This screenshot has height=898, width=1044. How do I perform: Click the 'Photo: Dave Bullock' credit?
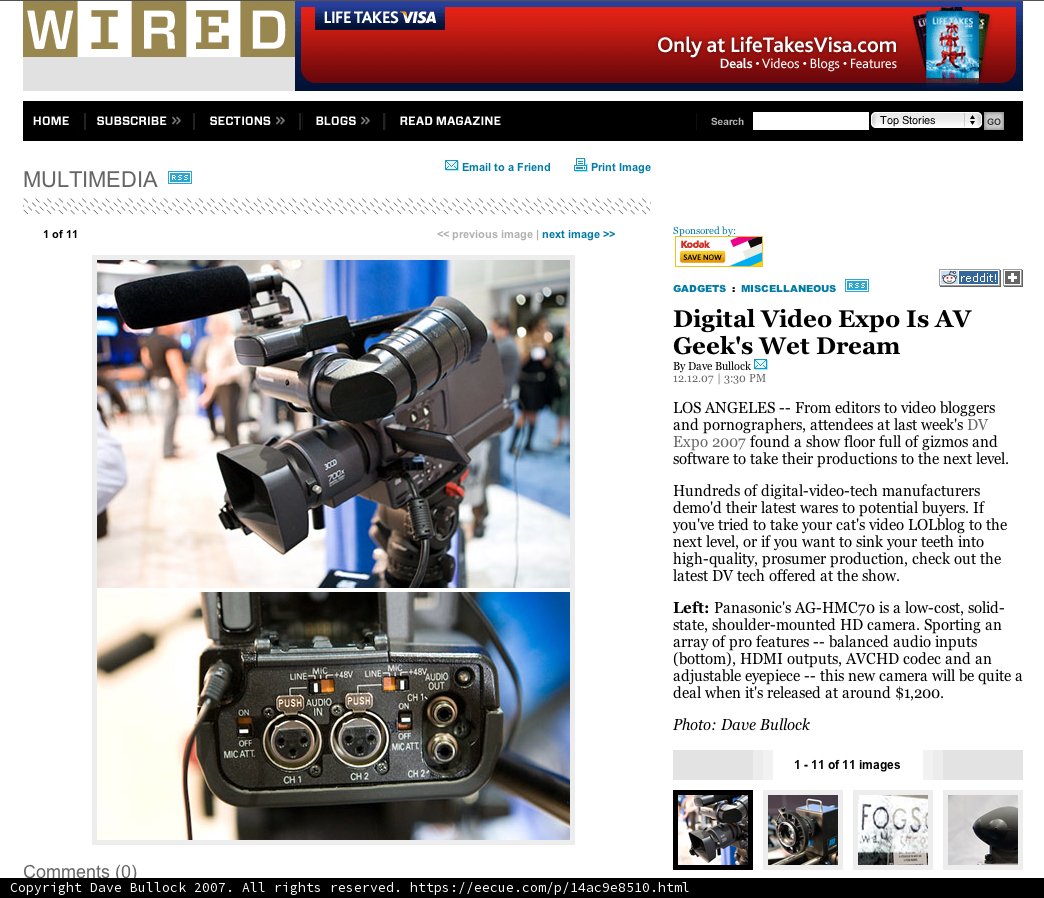click(741, 725)
